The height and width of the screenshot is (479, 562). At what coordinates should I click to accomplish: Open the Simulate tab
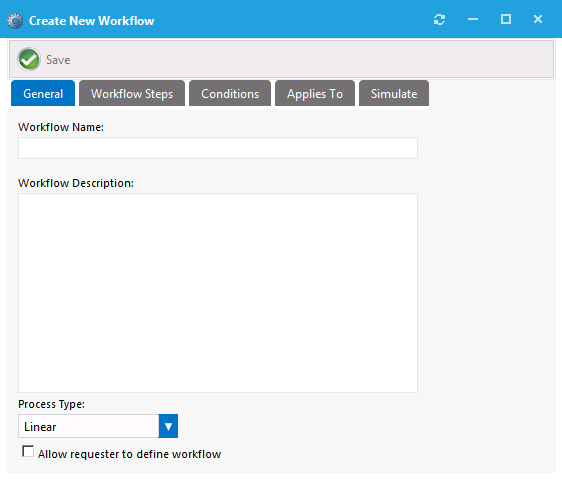(394, 93)
